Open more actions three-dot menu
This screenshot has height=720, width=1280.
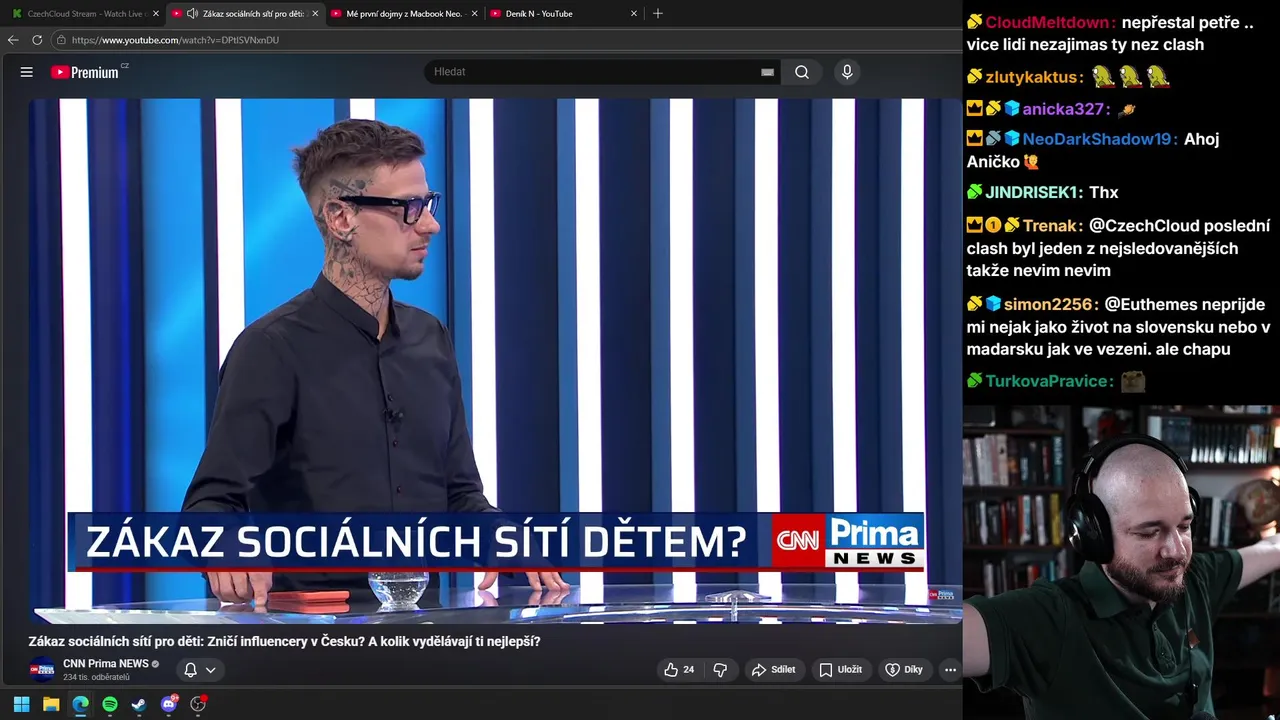point(950,670)
